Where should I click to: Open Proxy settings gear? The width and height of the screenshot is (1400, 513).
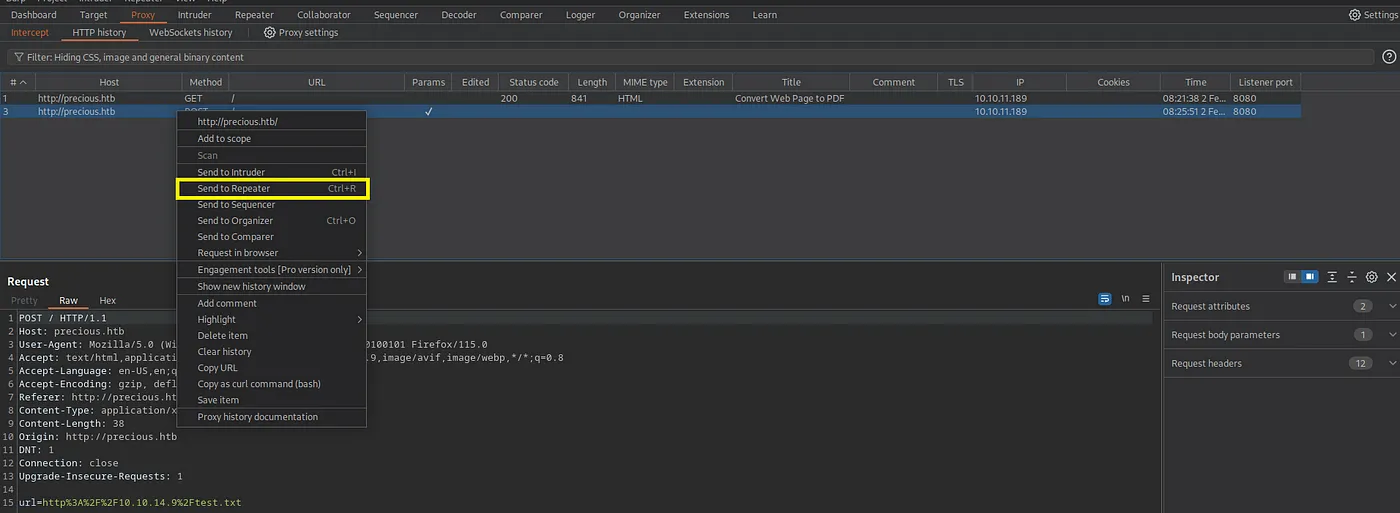[x=270, y=33]
